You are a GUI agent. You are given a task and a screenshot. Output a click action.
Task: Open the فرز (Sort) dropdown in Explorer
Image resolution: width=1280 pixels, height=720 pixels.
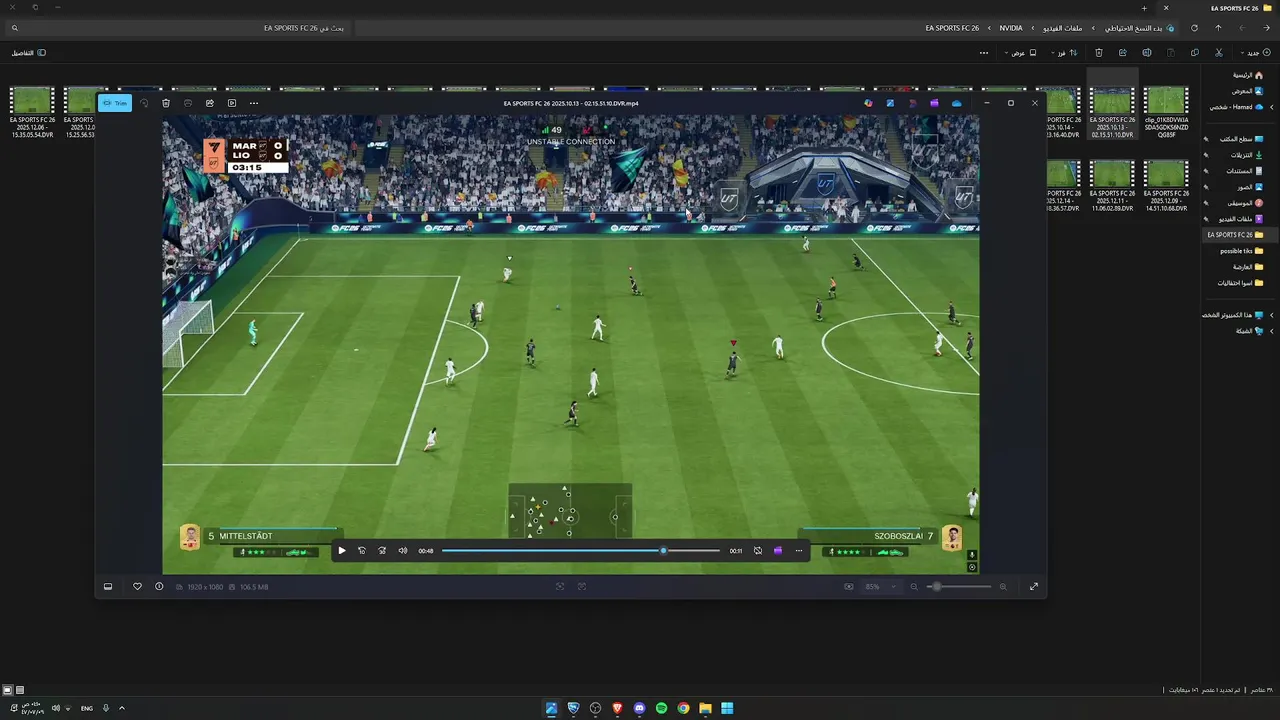coord(1064,53)
